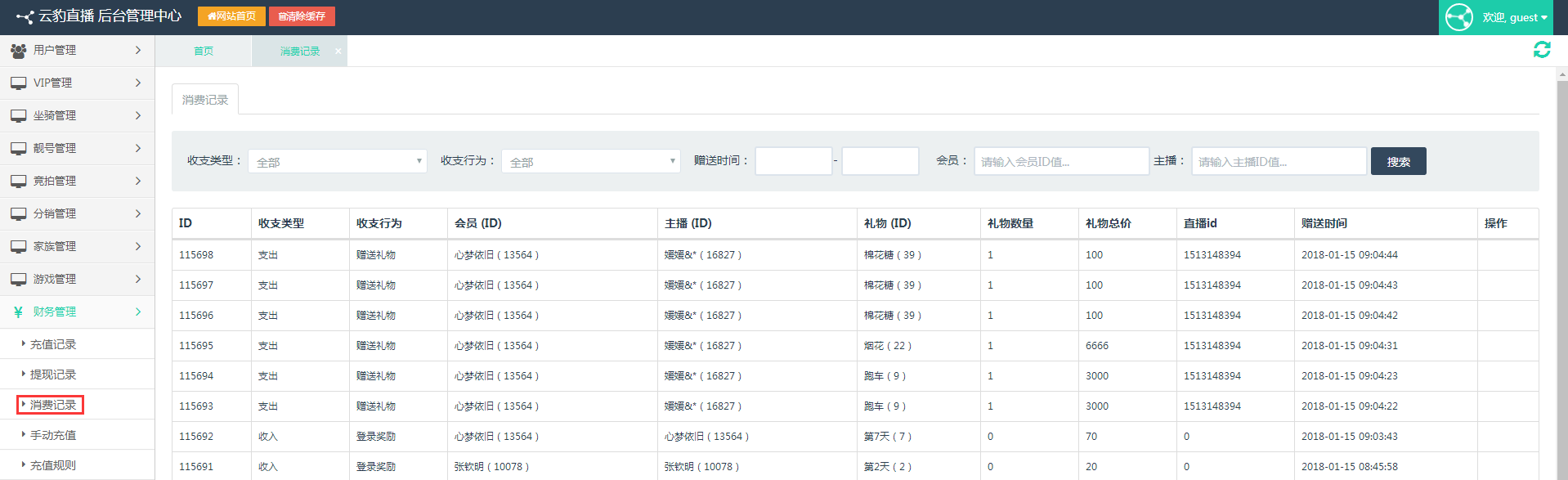Click 收入 in row 115691
This screenshot has height=480, width=1568.
pyautogui.click(x=268, y=467)
